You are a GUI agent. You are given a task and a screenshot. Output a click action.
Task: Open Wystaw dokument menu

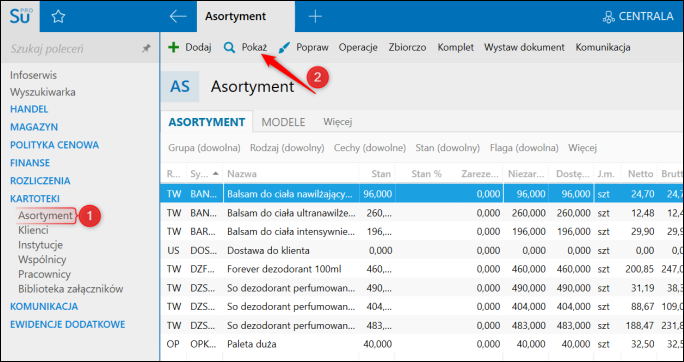coord(524,47)
